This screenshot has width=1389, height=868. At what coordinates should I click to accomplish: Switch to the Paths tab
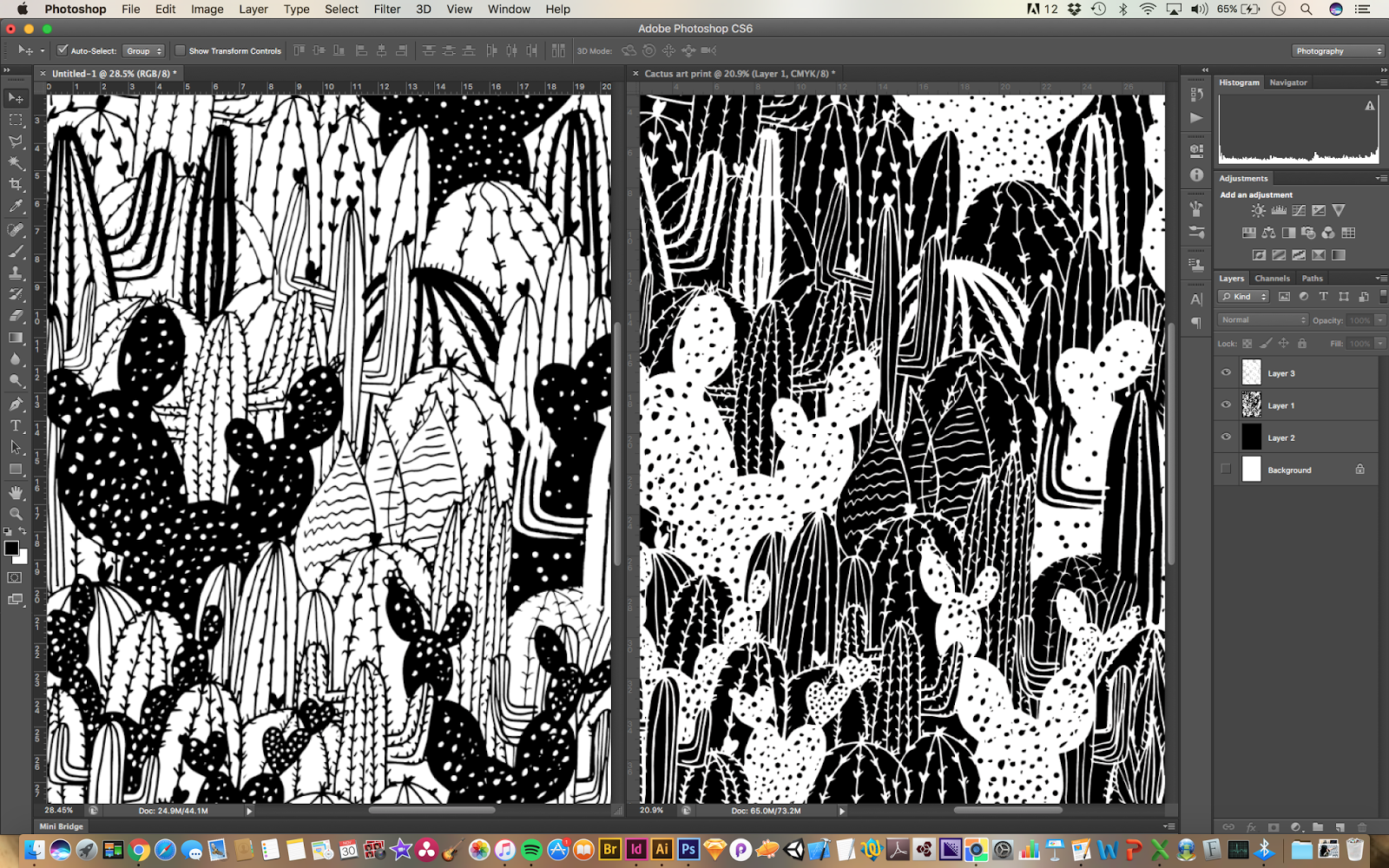click(x=1313, y=279)
